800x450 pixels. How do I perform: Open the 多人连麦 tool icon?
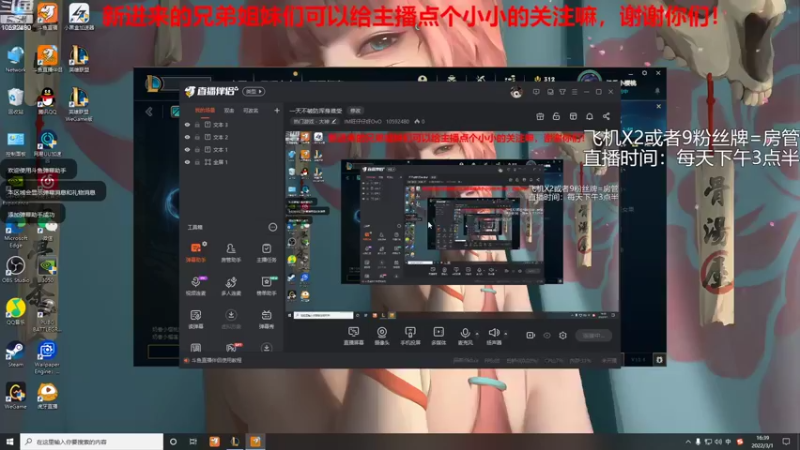point(231,286)
